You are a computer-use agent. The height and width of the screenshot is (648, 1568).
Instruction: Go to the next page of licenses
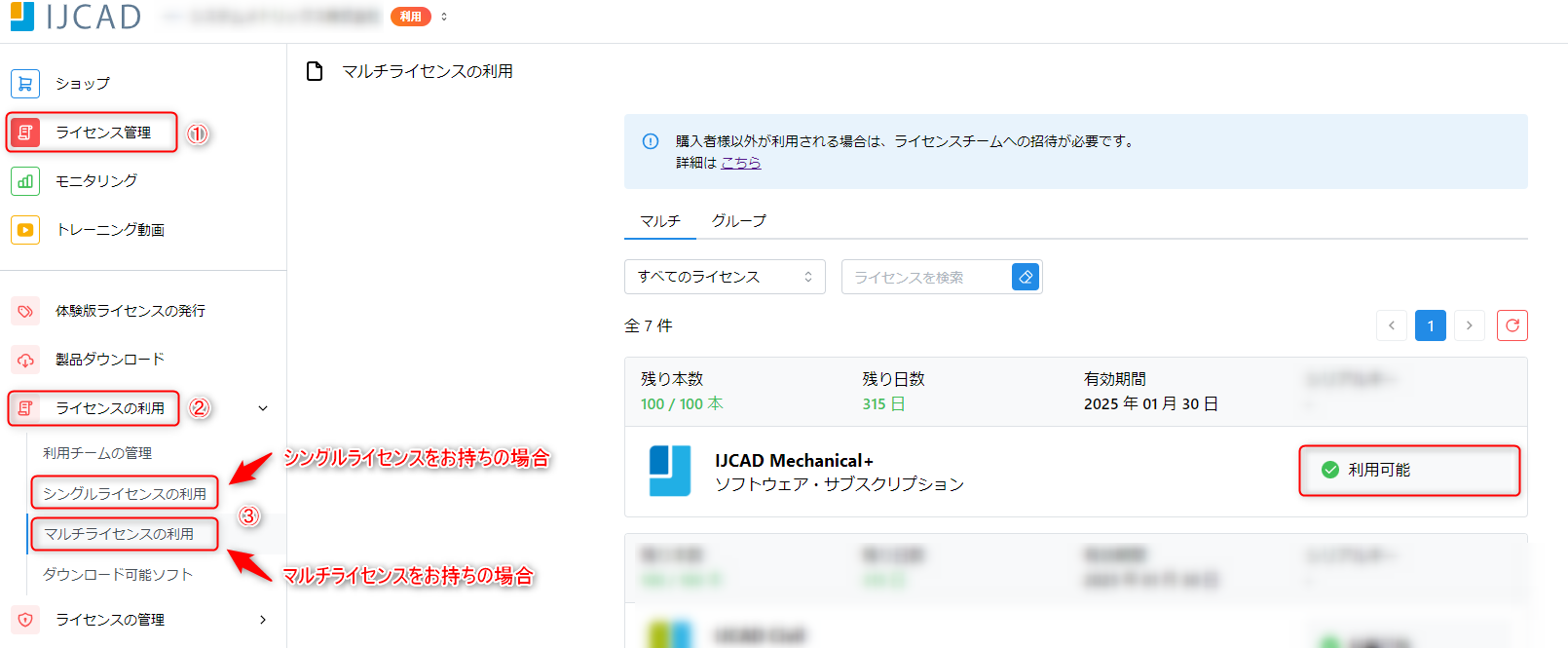[1470, 325]
